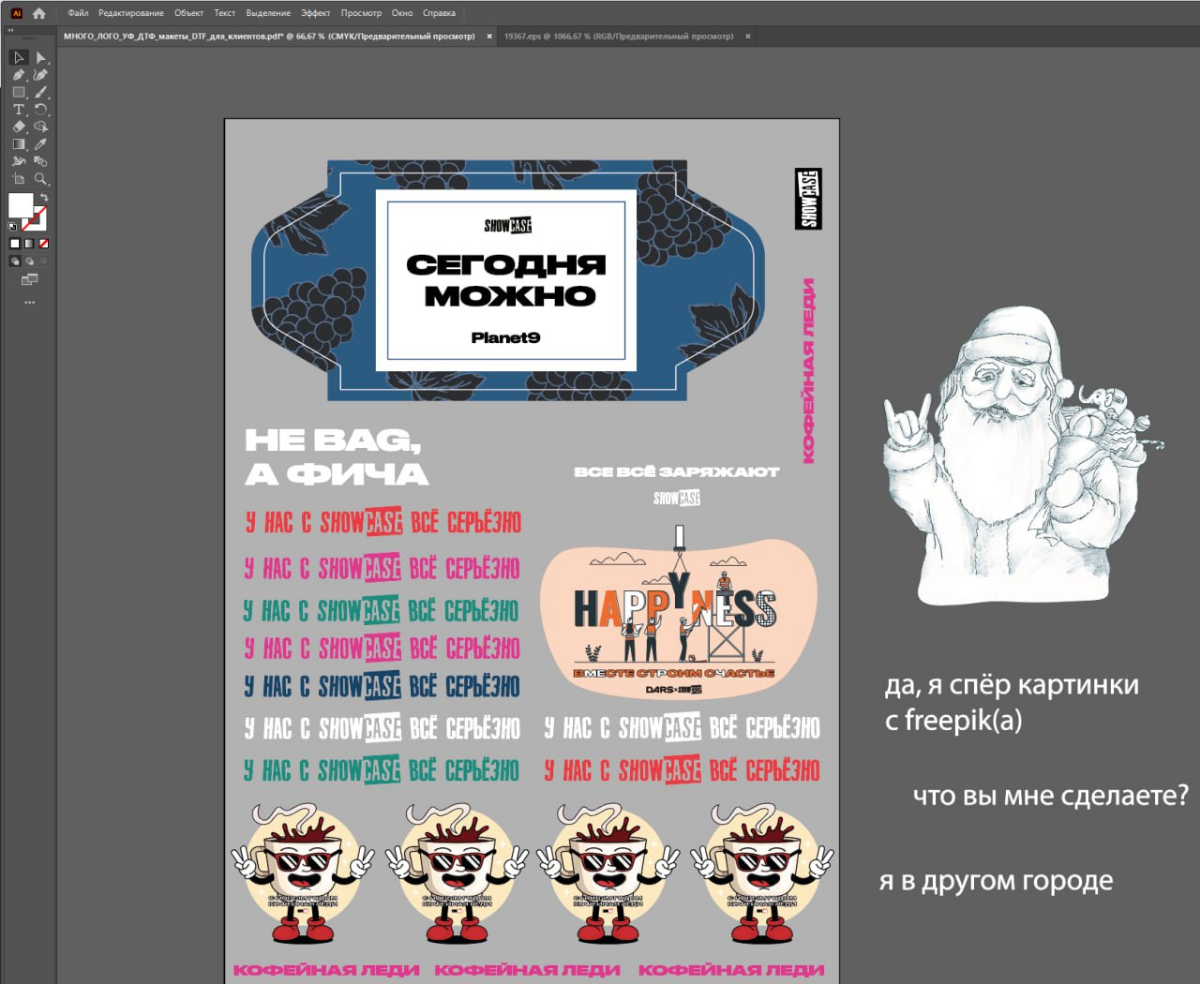Click the Default Fill and Stroke icon
Screen dimensions: 1200x984
pos(14,226)
